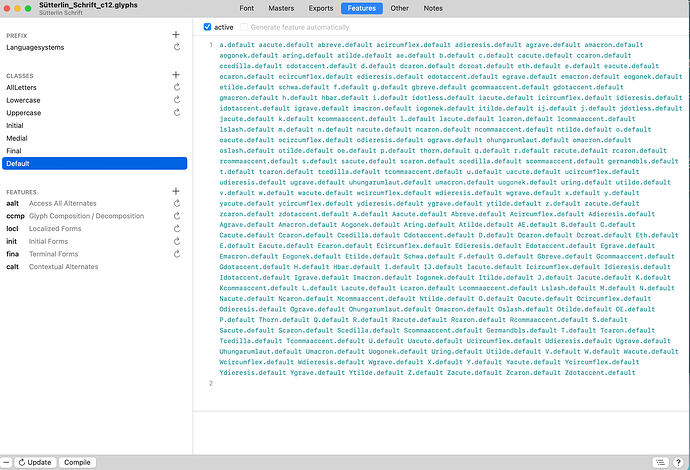Add a new prefix with plus icon
Viewport: 690px width, 470px height.
(176, 35)
